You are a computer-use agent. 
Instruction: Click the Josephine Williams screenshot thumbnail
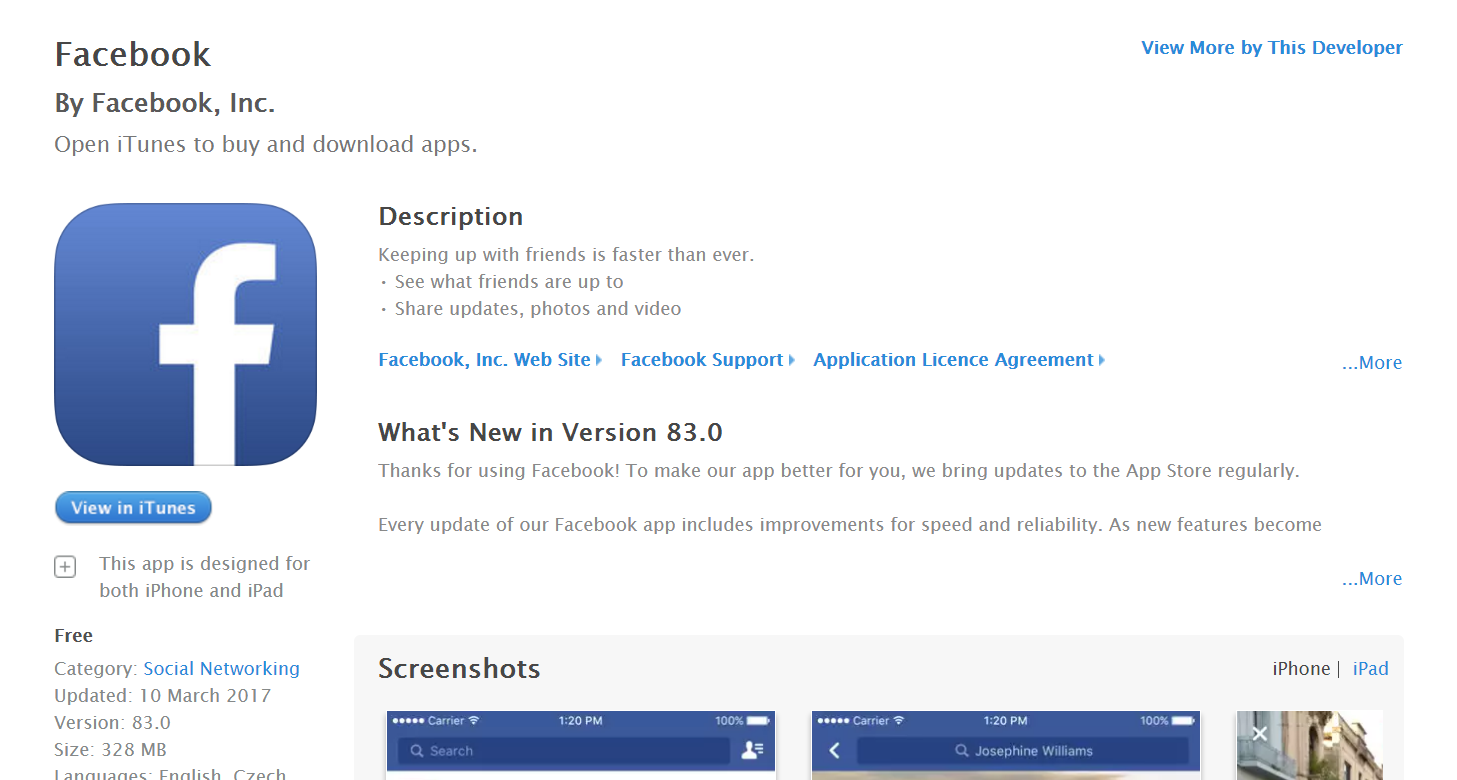tap(1006, 745)
